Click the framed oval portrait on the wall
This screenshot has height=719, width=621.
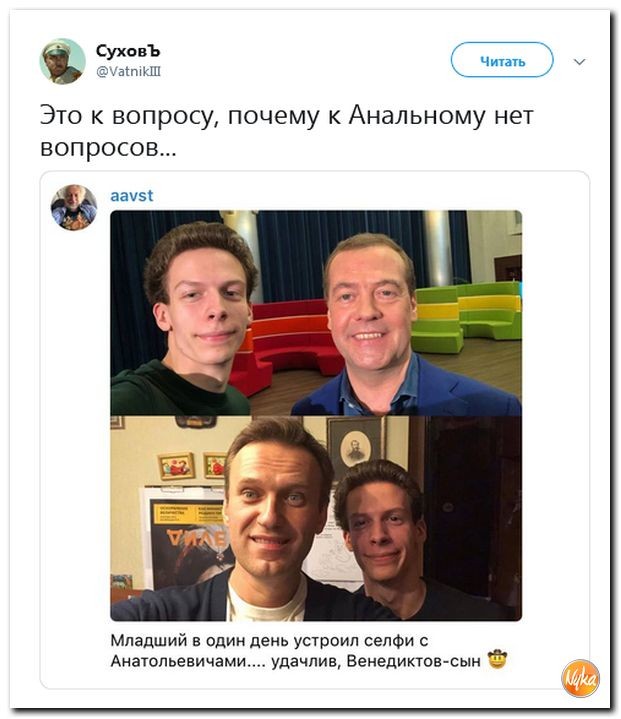coord(355,446)
